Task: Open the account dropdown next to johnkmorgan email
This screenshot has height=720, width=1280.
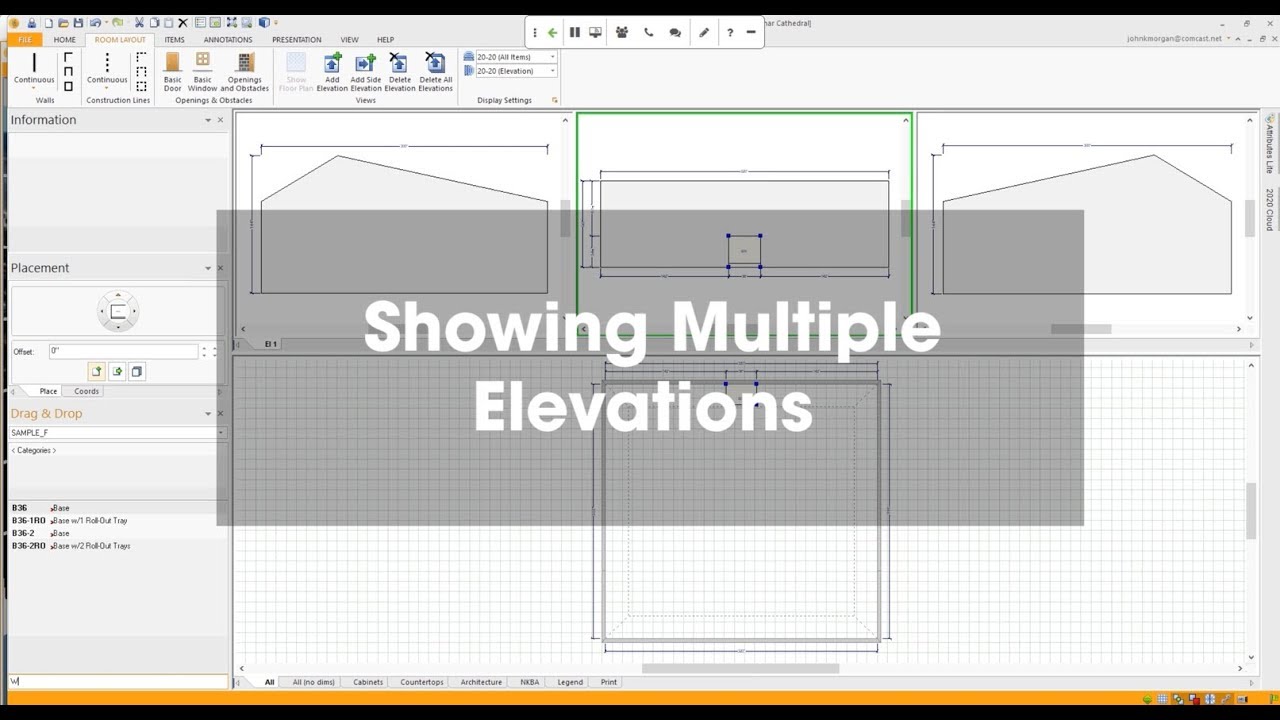Action: tap(1230, 39)
